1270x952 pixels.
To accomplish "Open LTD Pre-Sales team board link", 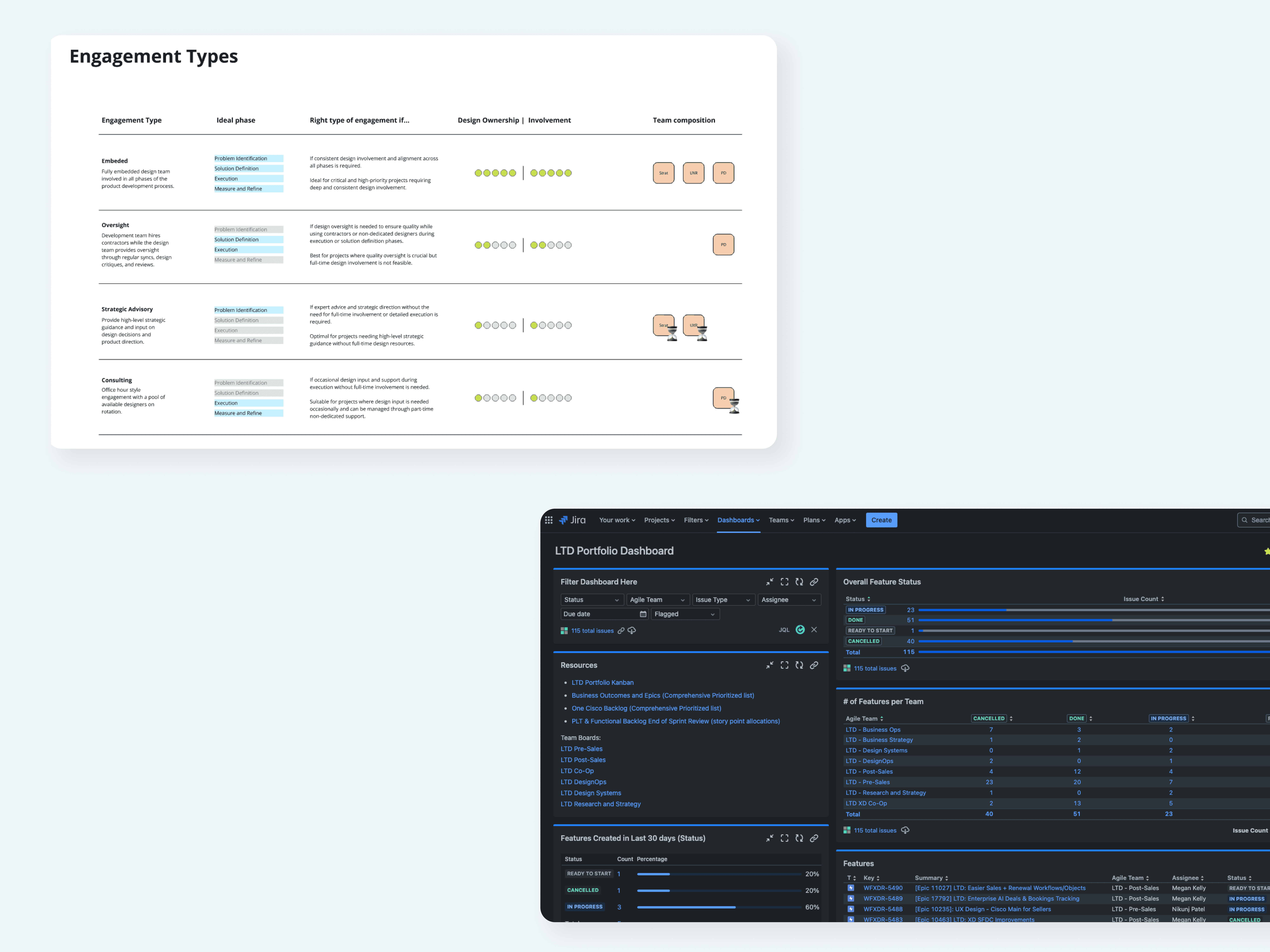I will coord(582,749).
